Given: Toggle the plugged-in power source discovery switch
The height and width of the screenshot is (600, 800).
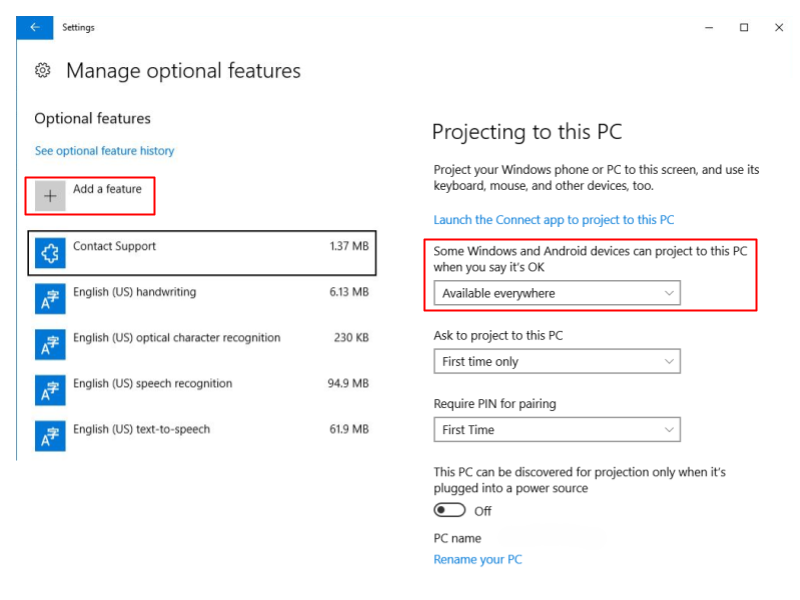Looking at the screenshot, I should pyautogui.click(x=450, y=511).
